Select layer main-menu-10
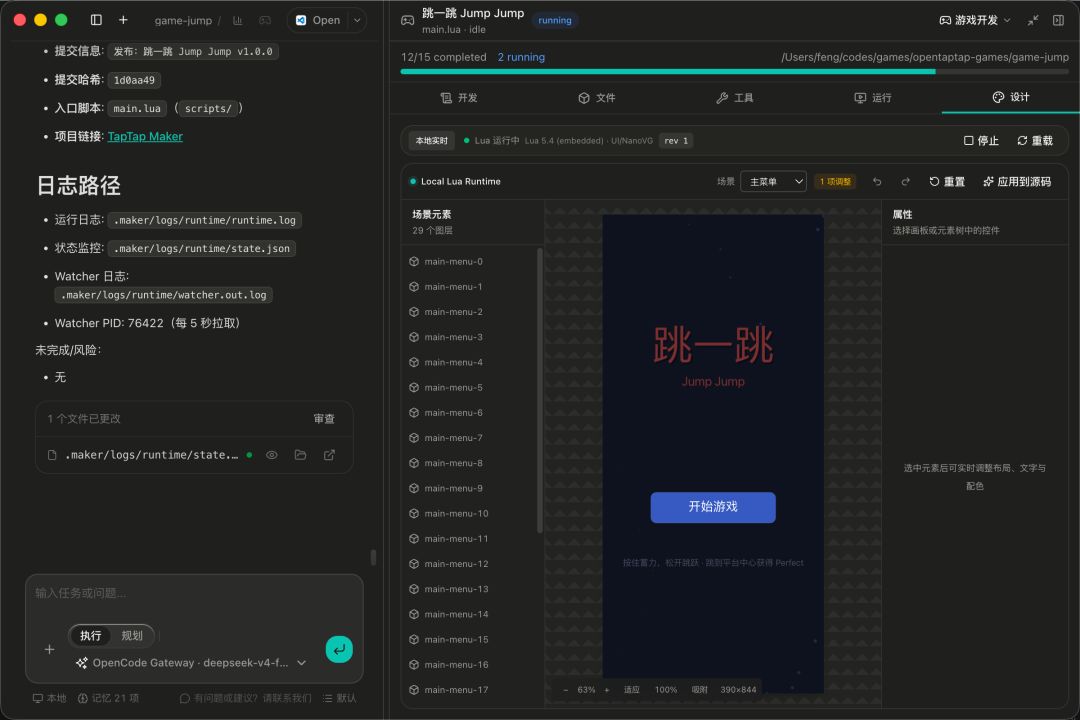 pyautogui.click(x=470, y=513)
